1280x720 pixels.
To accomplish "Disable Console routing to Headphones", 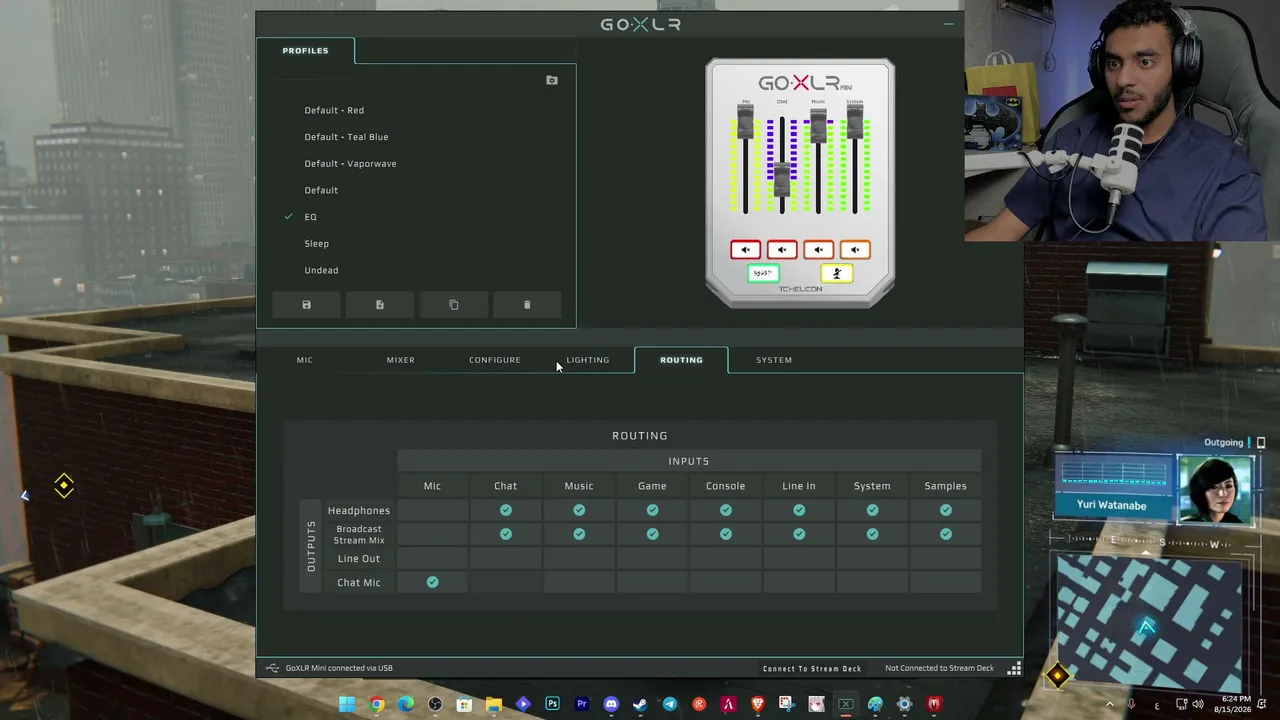I will point(726,510).
